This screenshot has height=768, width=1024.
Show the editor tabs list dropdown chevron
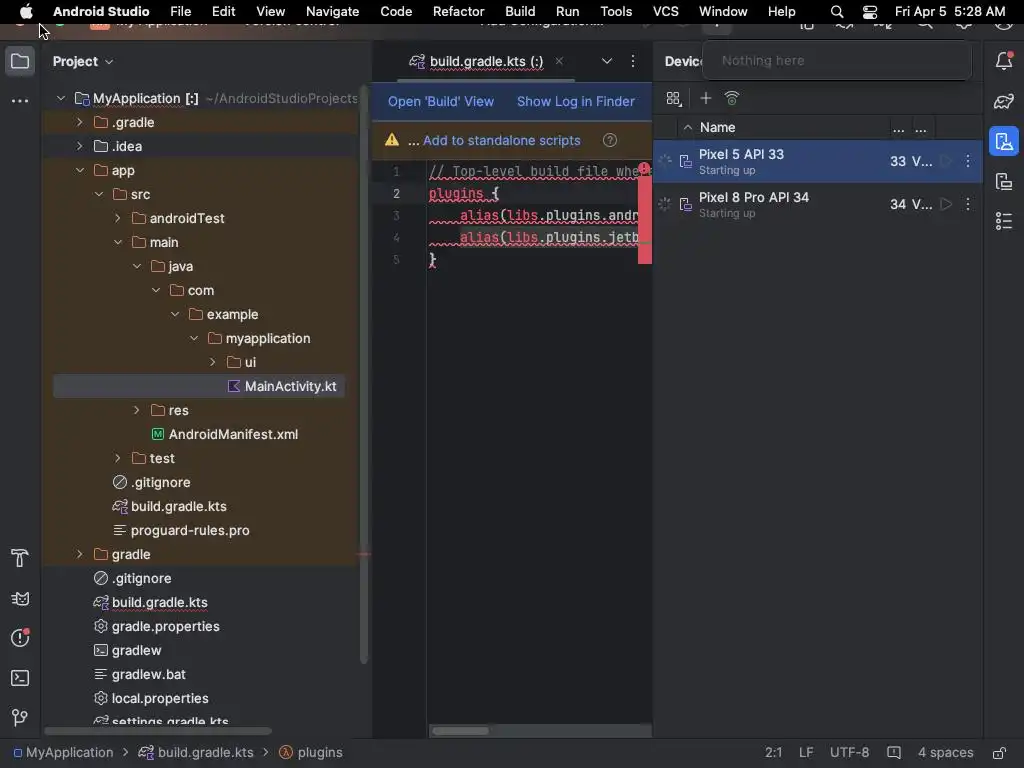[x=607, y=61]
